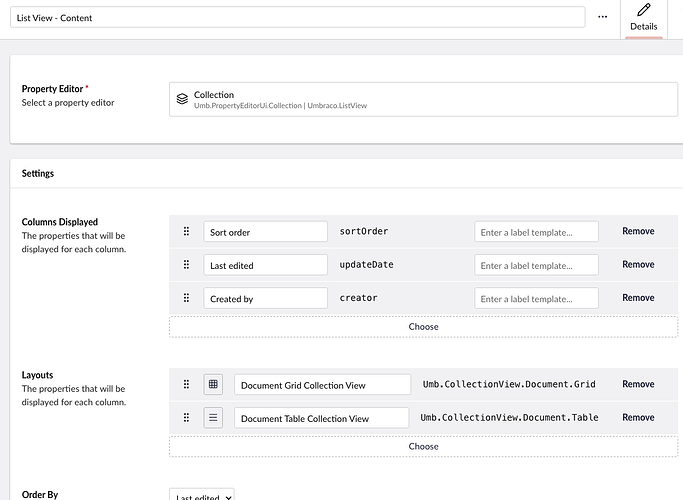This screenshot has height=500, width=683.
Task: Click drag handle for Document Table Collection View
Action: pyautogui.click(x=186, y=418)
